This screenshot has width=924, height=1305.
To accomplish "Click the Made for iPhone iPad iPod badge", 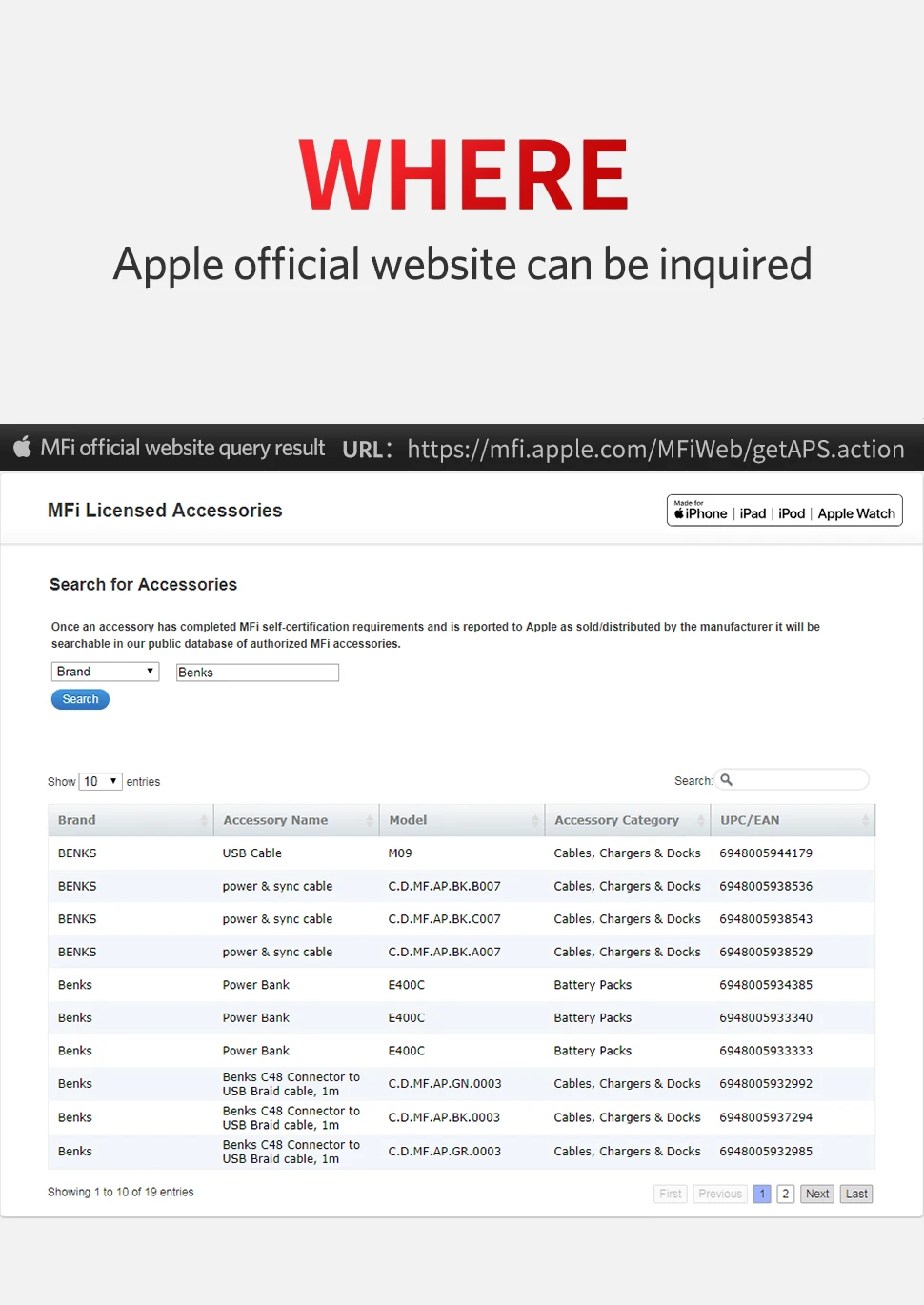I will (x=784, y=511).
